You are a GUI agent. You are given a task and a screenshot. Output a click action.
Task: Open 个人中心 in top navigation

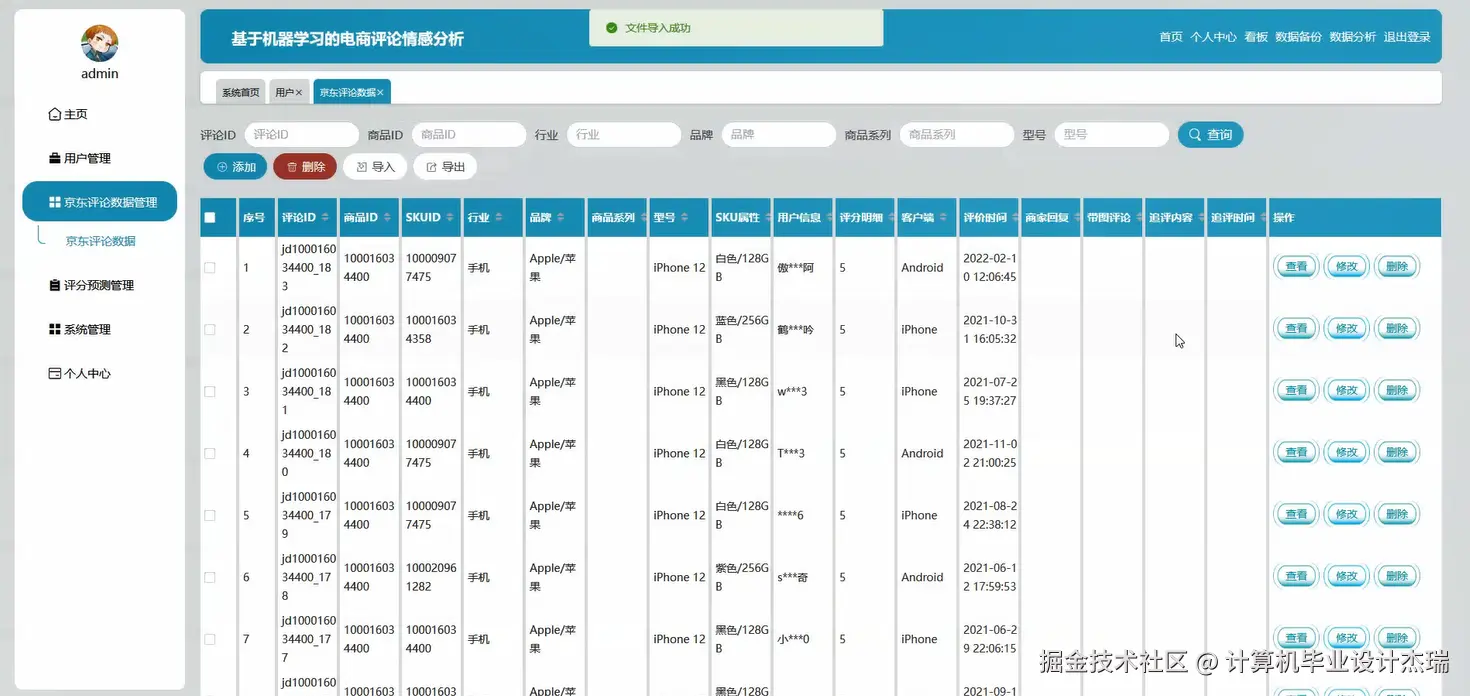[x=1213, y=37]
